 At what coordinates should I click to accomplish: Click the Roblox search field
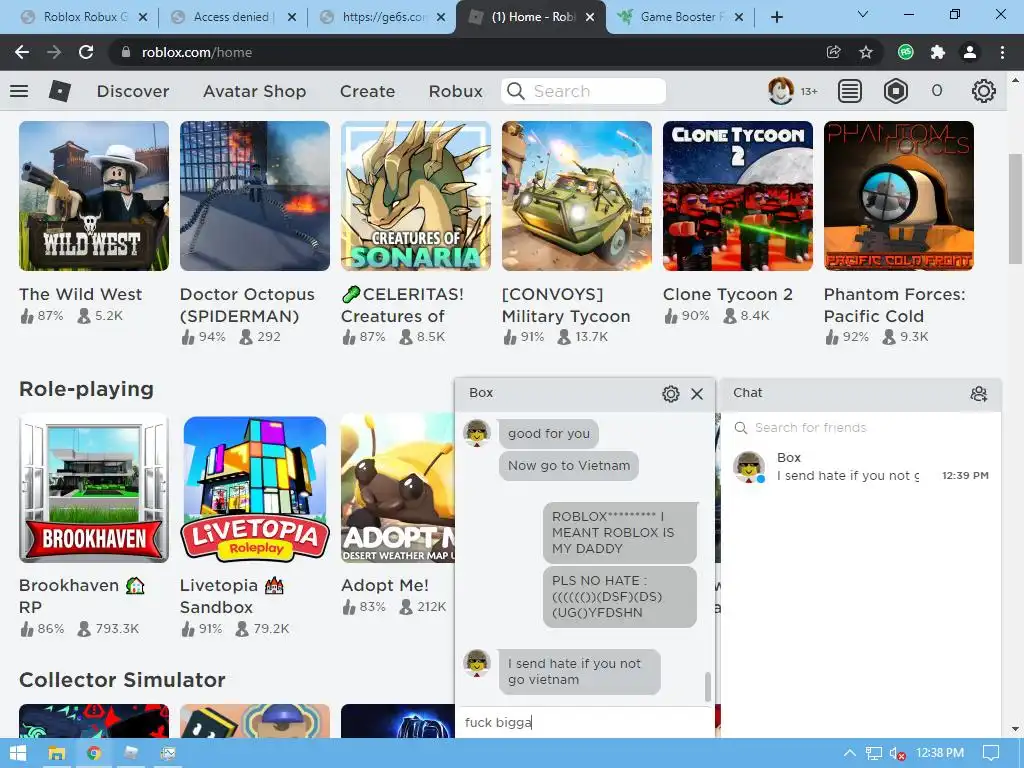[x=584, y=91]
